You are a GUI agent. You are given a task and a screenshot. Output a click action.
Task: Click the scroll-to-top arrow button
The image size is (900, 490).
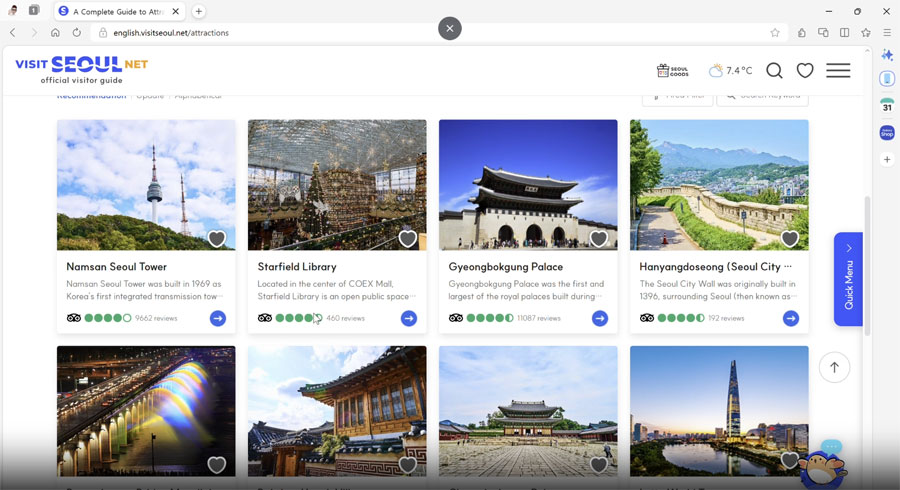[834, 367]
